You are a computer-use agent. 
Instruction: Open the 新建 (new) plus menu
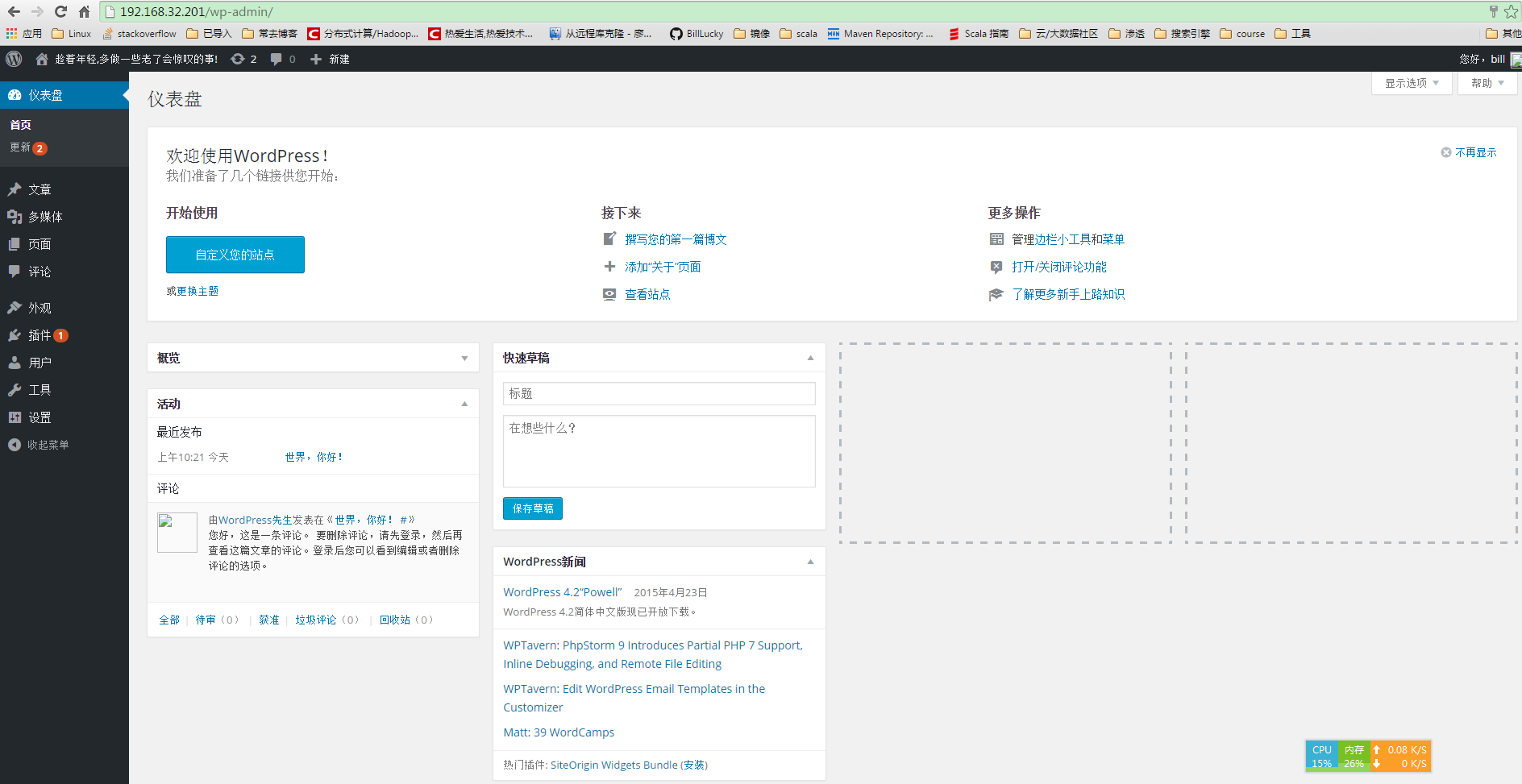tap(330, 59)
